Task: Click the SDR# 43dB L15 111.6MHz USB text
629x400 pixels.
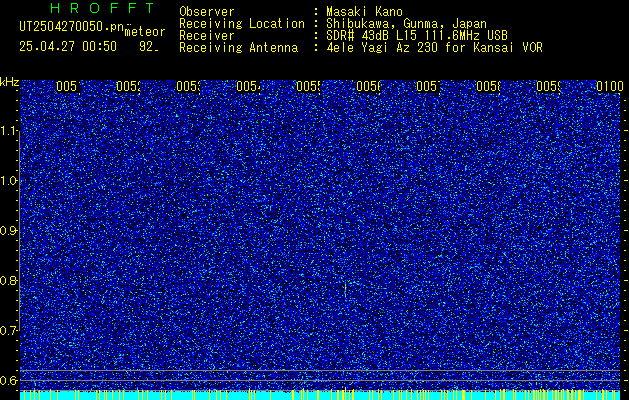Action: (417, 36)
